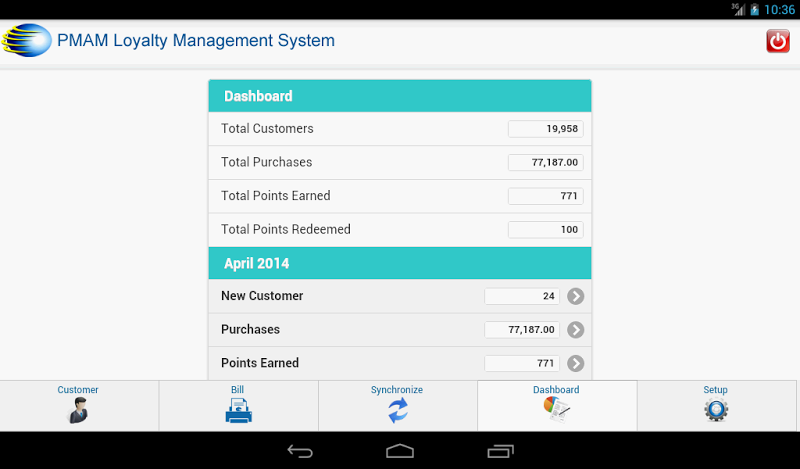
Task: Tap the Android recent apps button
Action: point(500,451)
